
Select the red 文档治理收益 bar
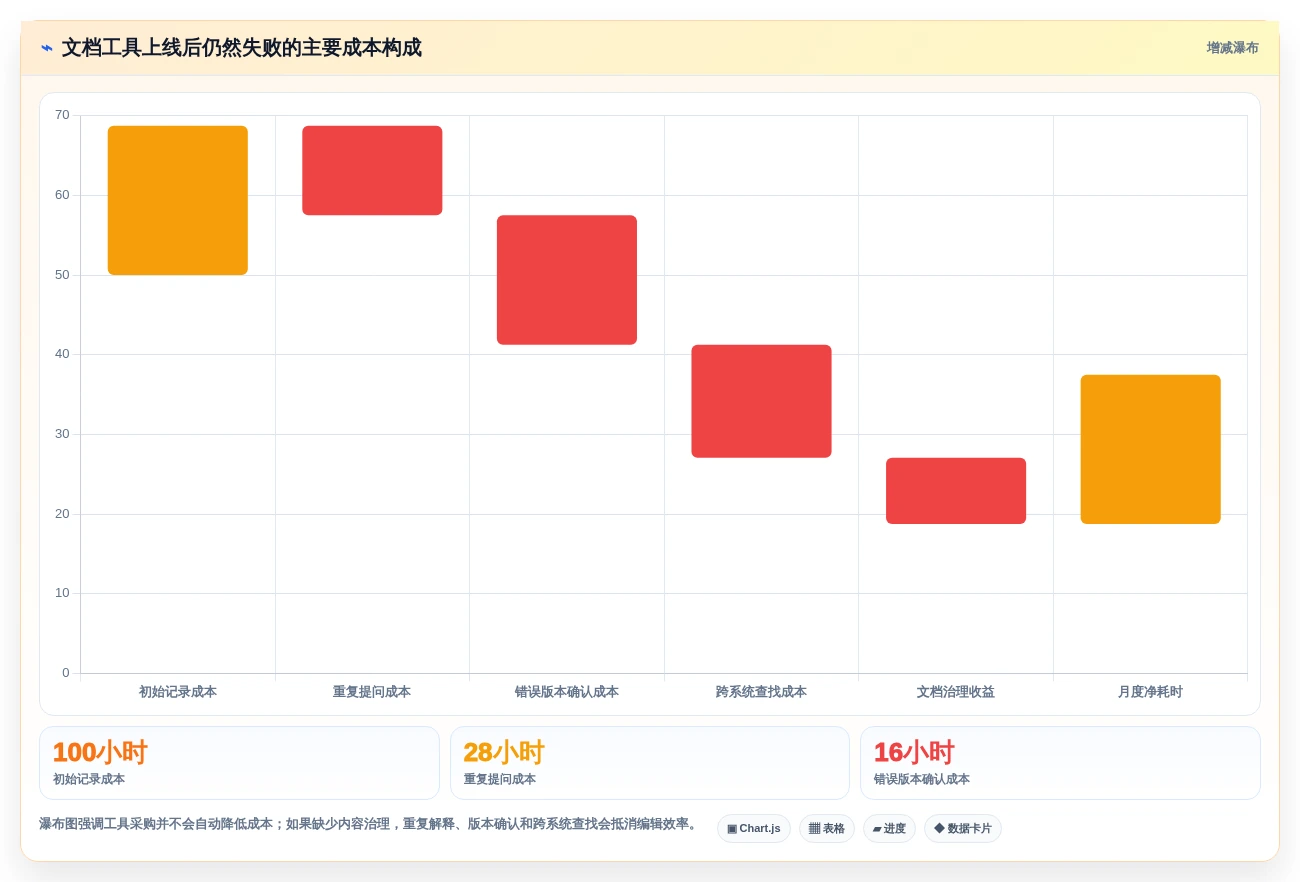(956, 491)
